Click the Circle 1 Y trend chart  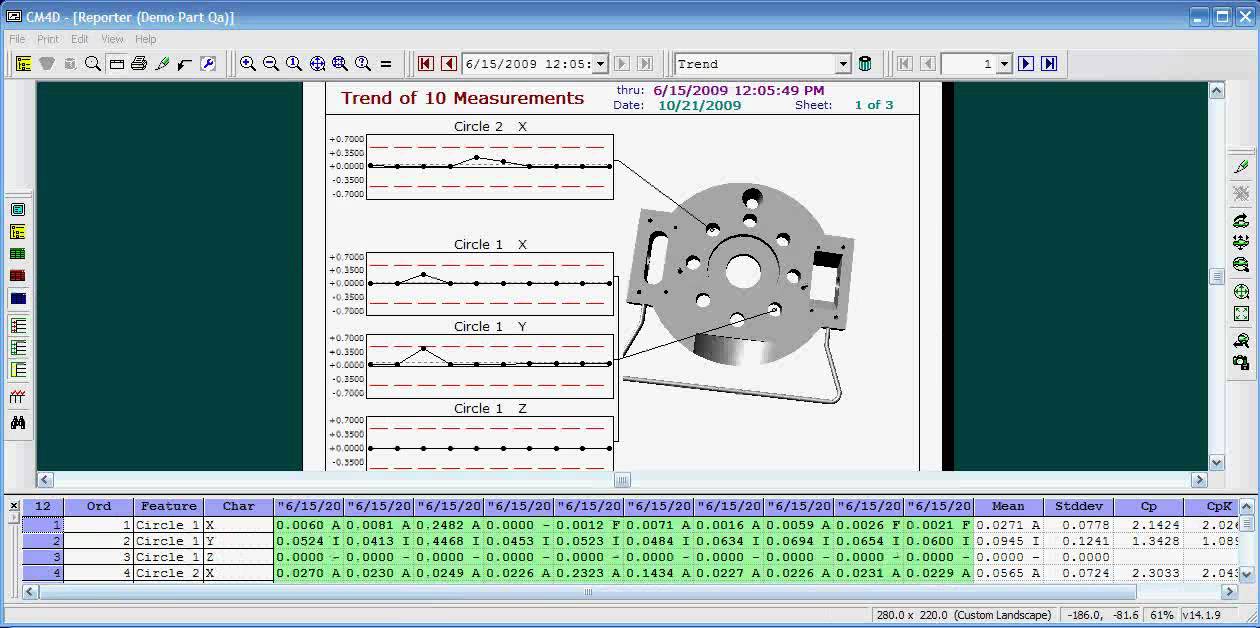tap(490, 366)
